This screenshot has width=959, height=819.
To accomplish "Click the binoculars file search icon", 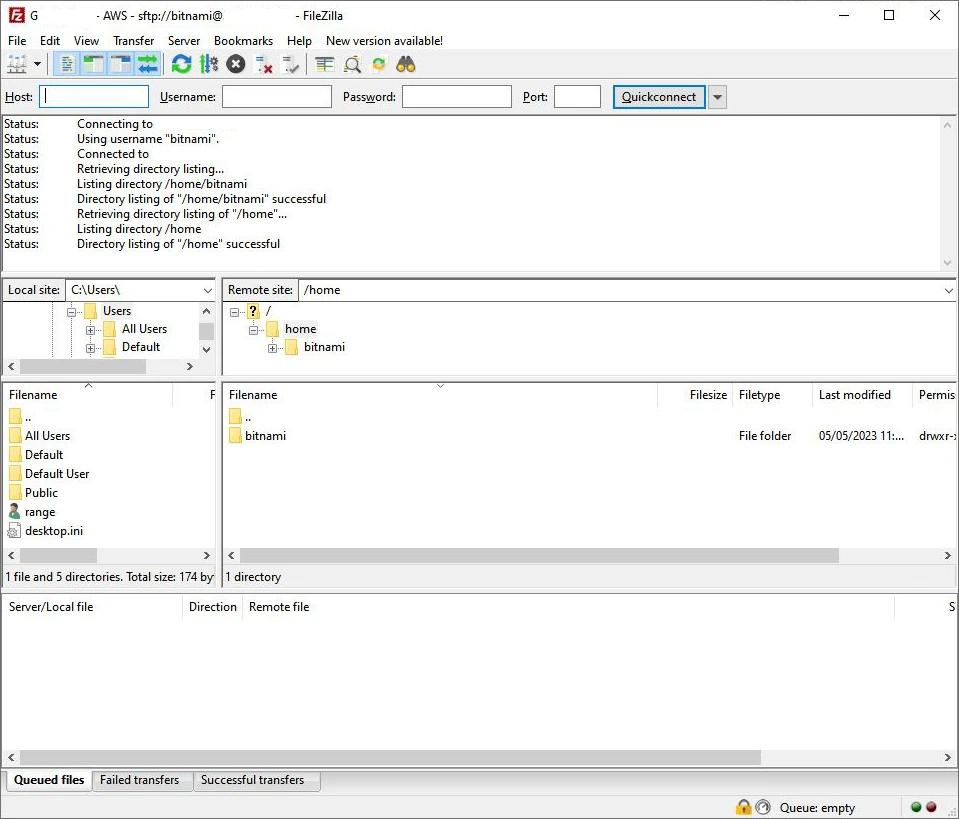I will click(x=405, y=65).
